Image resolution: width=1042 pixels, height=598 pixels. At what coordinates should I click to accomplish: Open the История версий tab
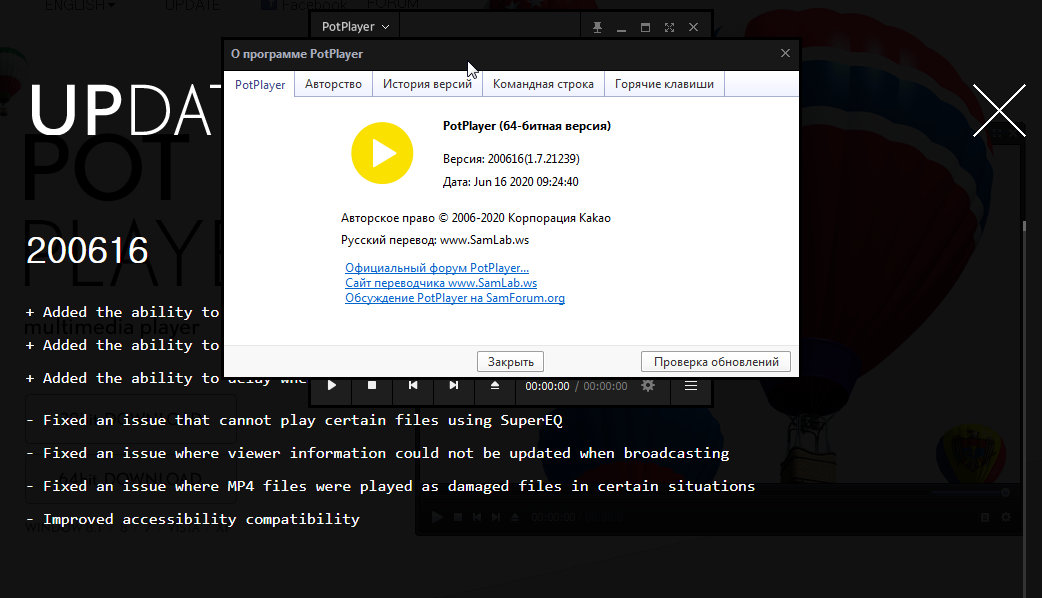[427, 84]
